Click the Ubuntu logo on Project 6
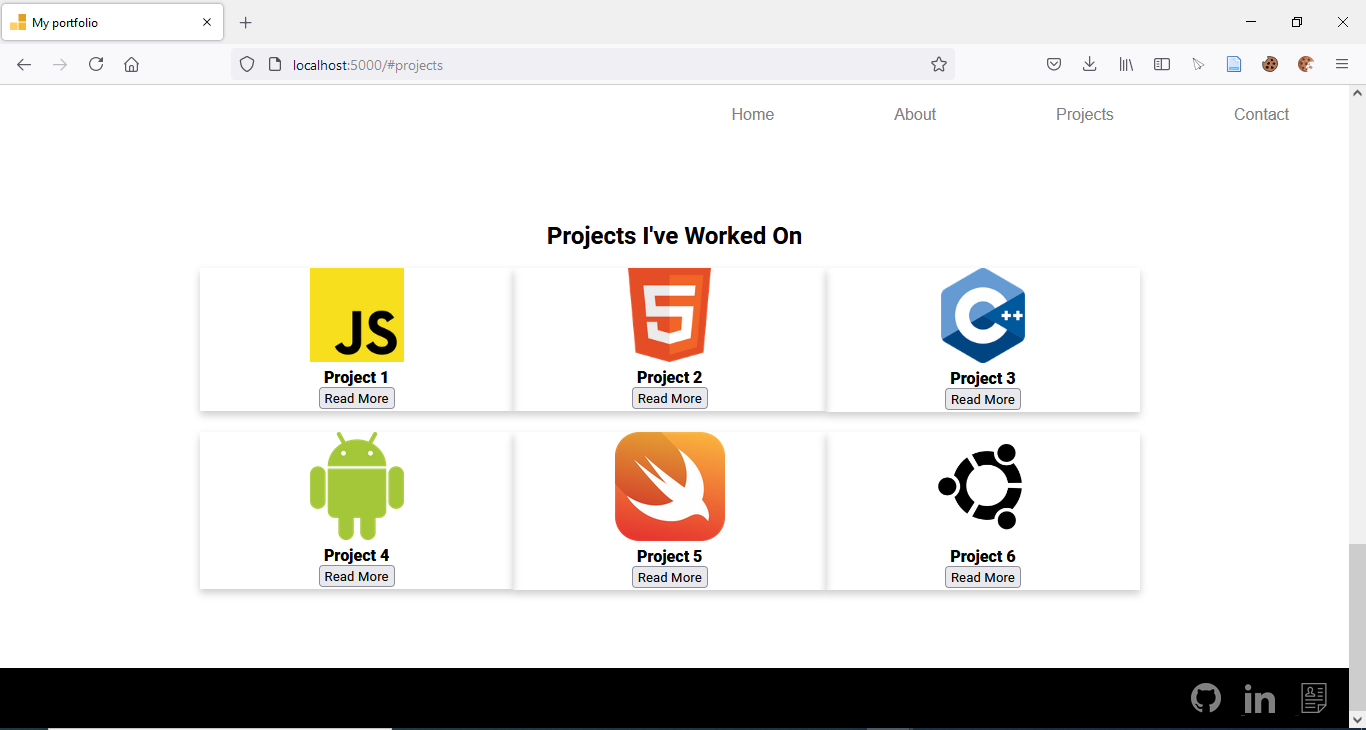1366x730 pixels. coord(981,487)
